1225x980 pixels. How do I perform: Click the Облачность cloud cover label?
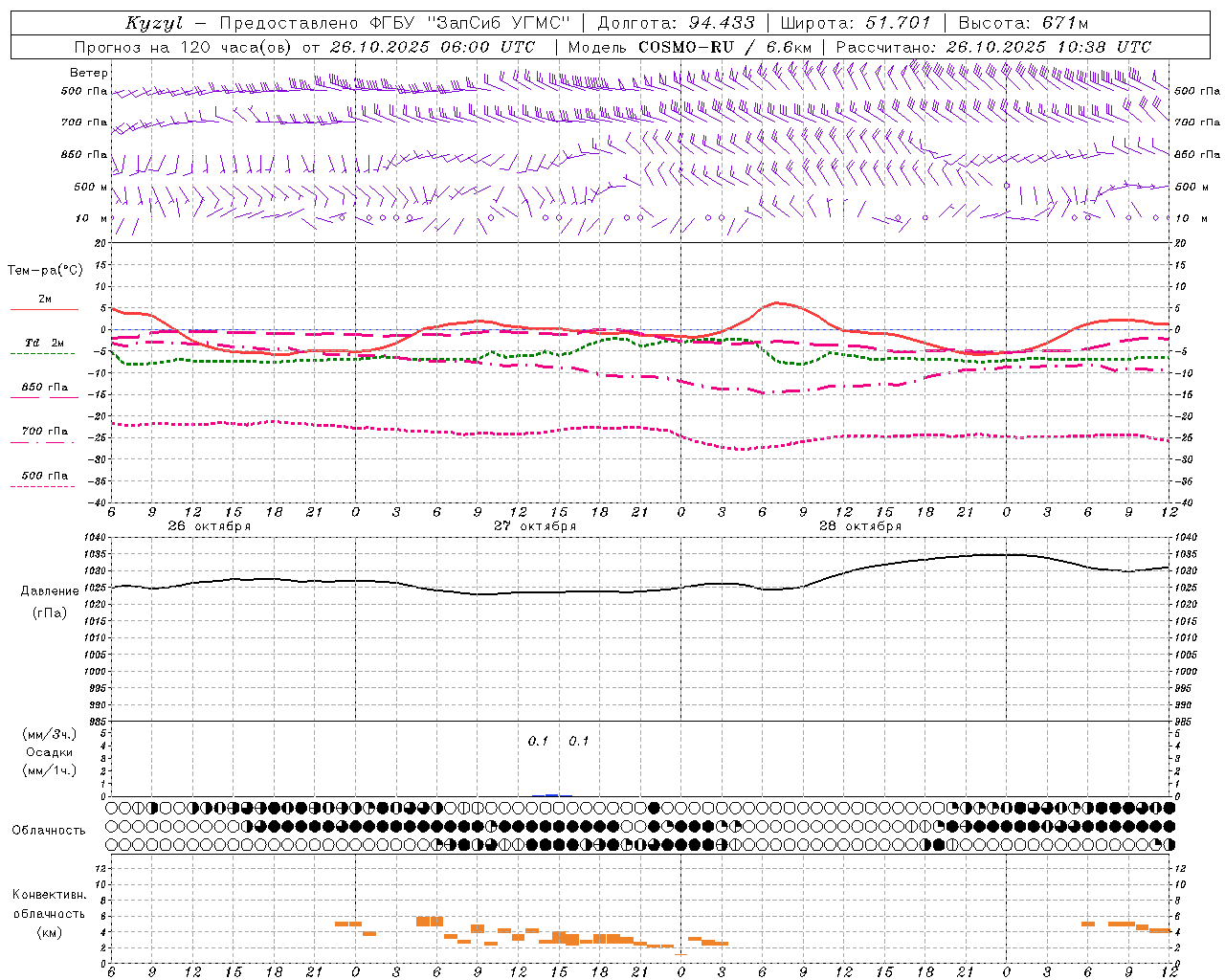pyautogui.click(x=49, y=831)
